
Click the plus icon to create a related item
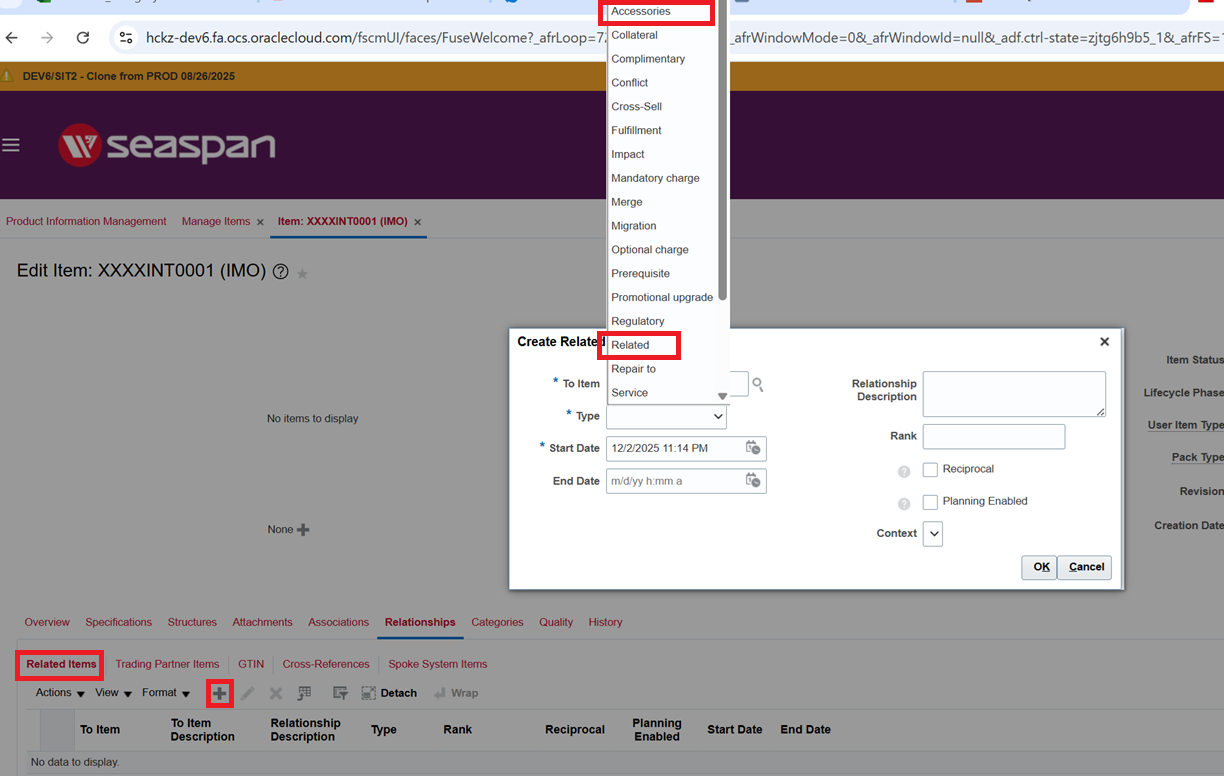[x=220, y=693]
